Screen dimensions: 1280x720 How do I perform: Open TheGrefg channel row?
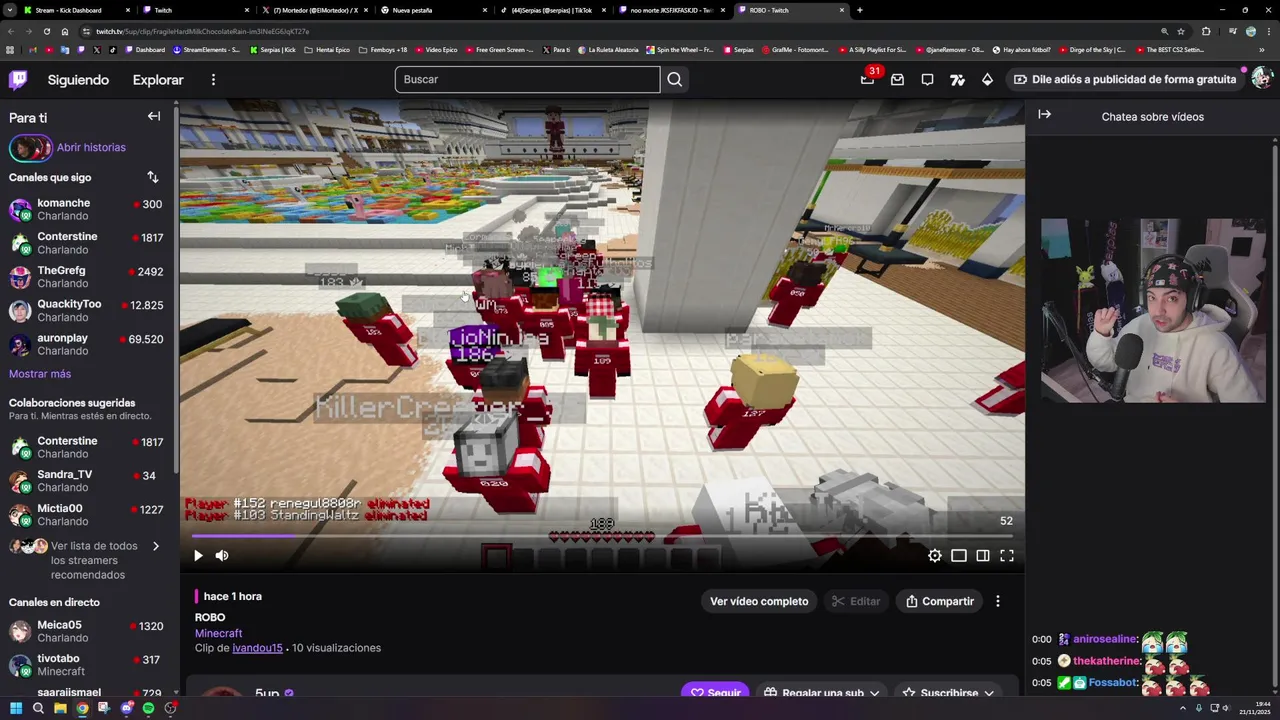click(87, 277)
